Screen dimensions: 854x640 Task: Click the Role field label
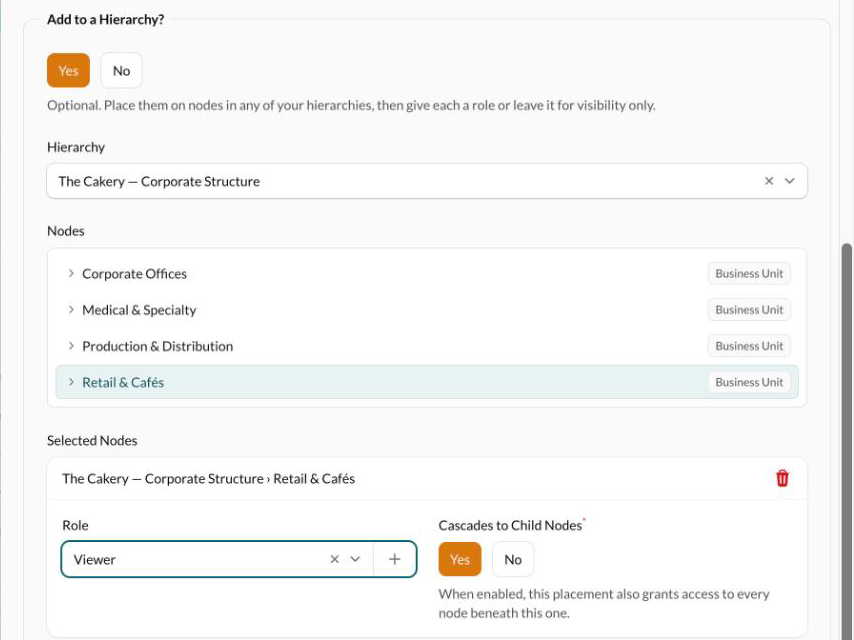coord(75,525)
